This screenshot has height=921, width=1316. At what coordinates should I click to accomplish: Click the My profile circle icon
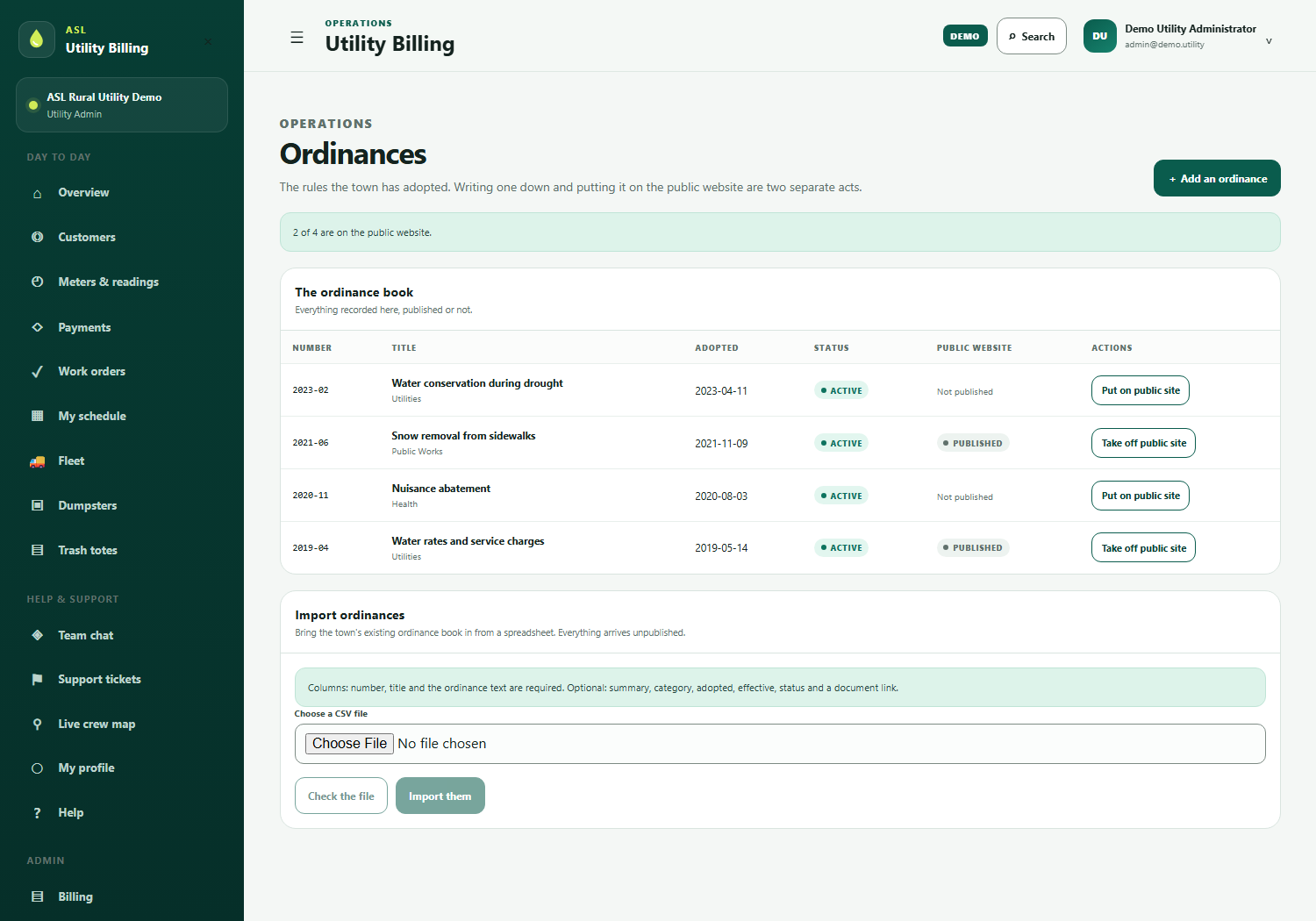pyautogui.click(x=37, y=768)
